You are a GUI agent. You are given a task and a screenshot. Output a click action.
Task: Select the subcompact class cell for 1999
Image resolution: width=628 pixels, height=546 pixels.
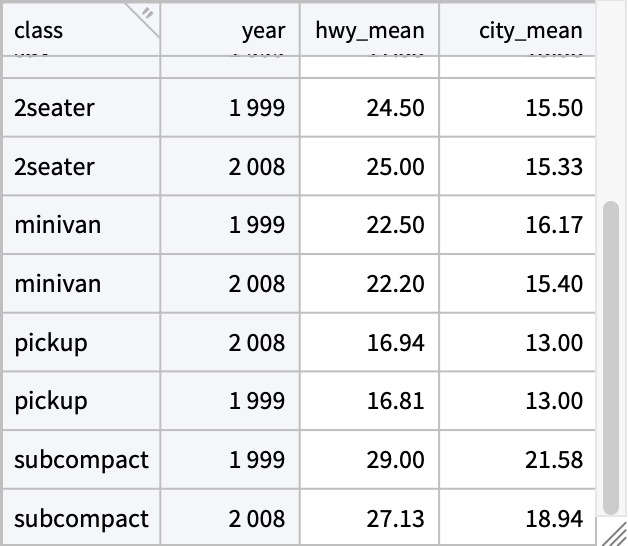[x=81, y=460]
